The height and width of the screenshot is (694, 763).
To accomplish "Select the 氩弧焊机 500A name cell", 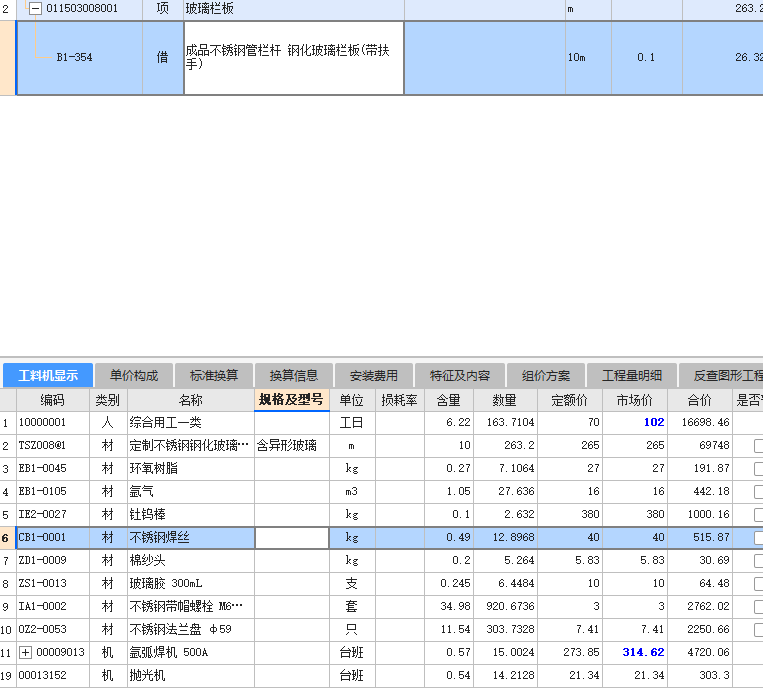I will [191, 652].
